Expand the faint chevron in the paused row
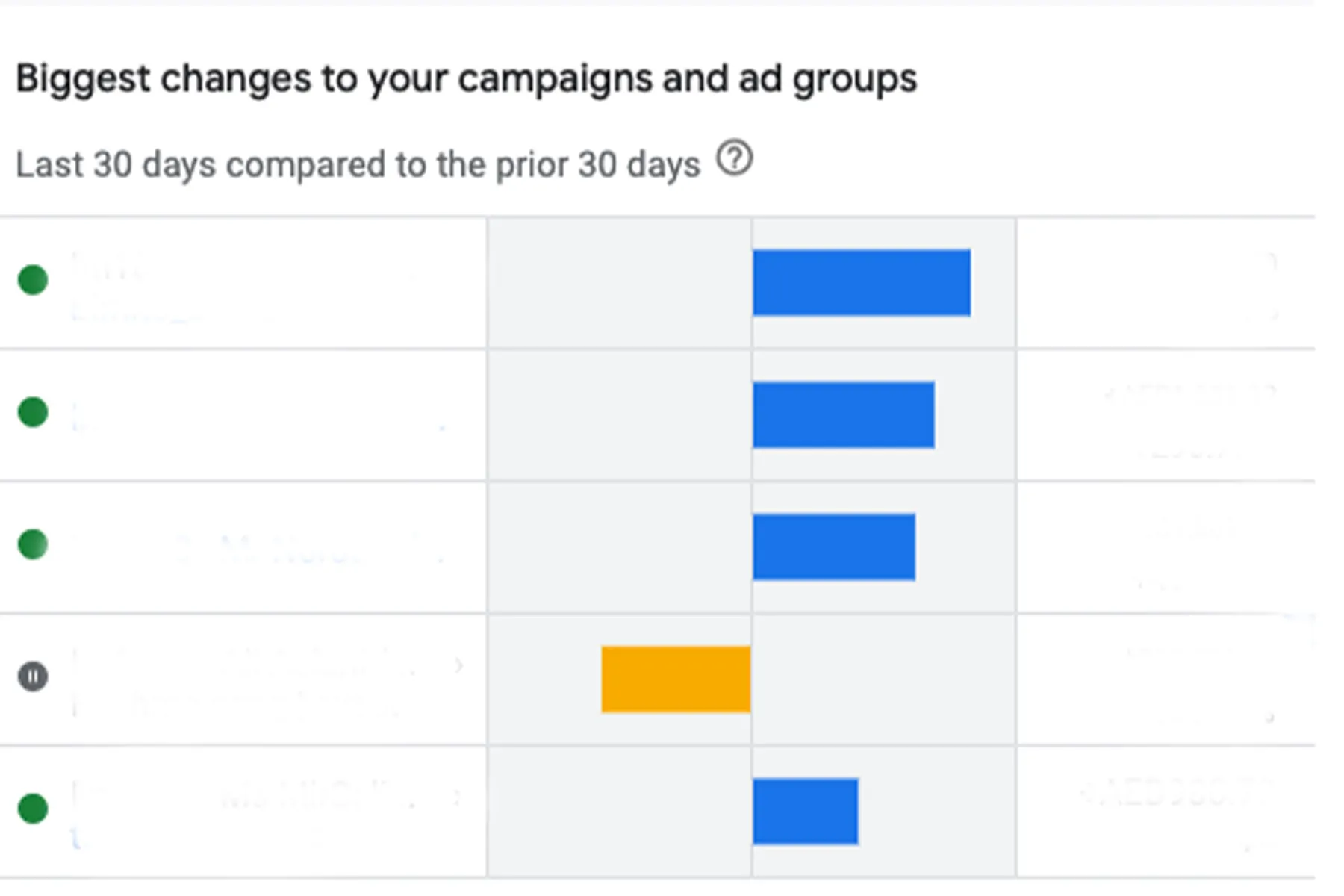The width and height of the screenshot is (1344, 896). point(458,665)
